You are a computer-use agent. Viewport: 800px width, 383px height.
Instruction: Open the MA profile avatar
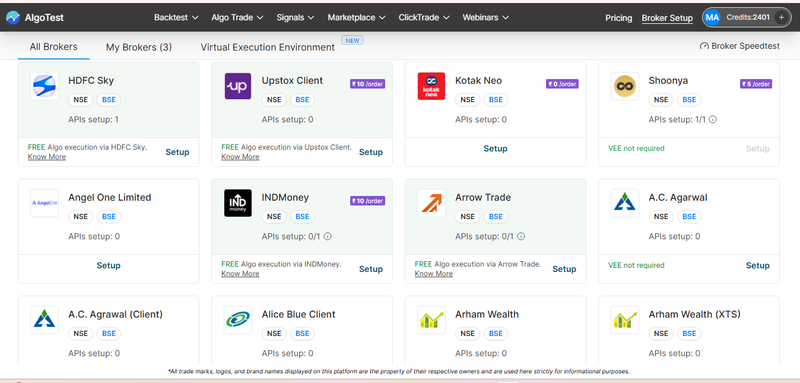coord(711,17)
